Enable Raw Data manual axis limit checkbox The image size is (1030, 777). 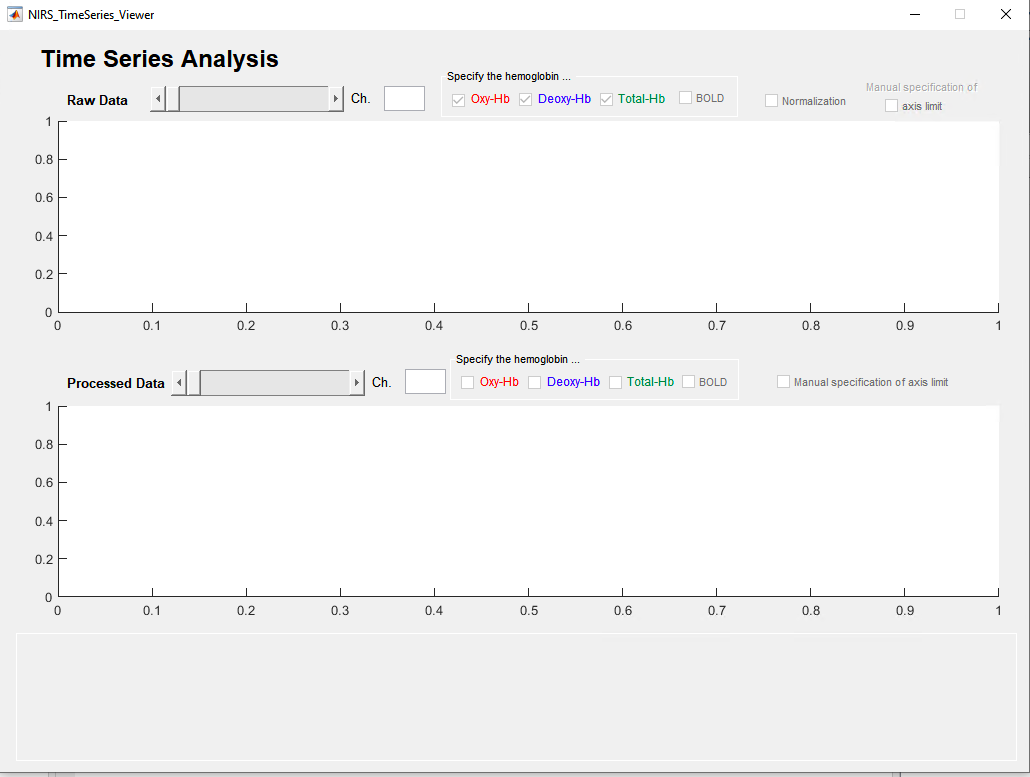pyautogui.click(x=891, y=106)
